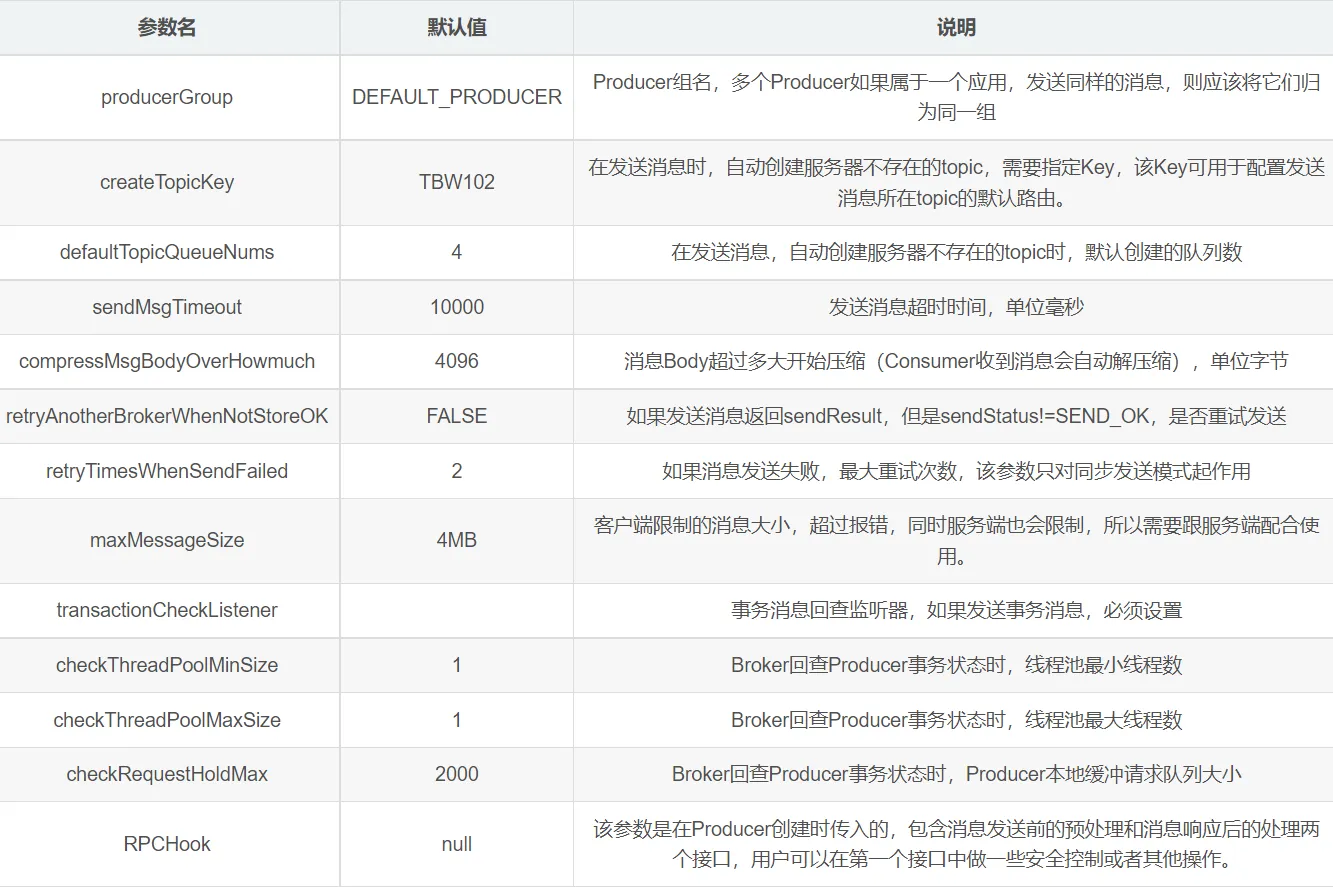Select the maxMessageSize parameter name
This screenshot has height=887, width=1333.
(x=167, y=540)
